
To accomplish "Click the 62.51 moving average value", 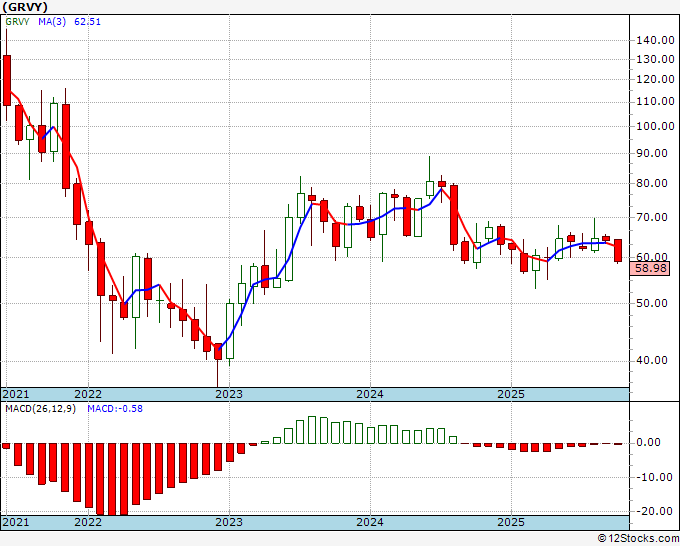I will (x=87, y=21).
